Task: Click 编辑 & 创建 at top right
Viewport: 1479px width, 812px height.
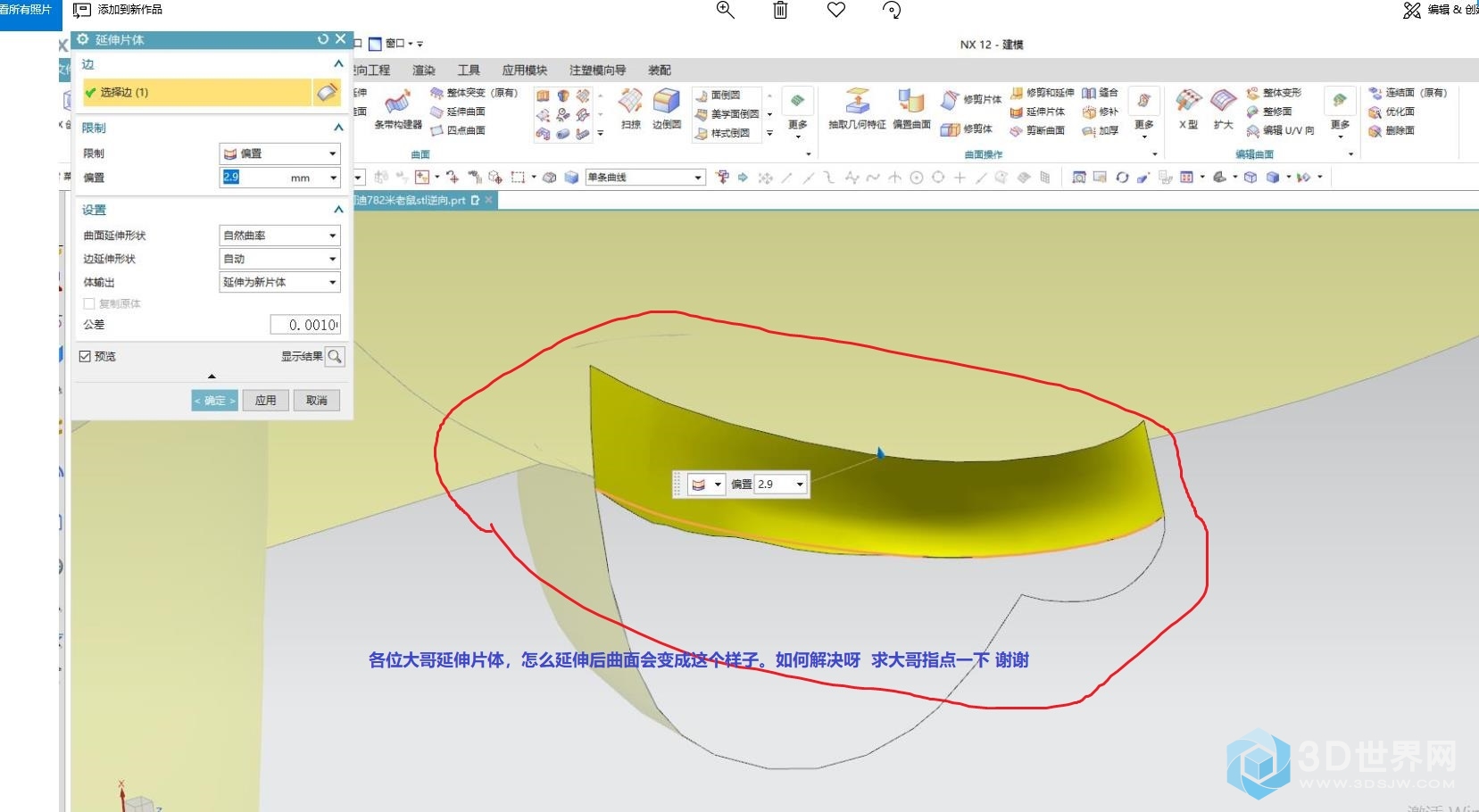Action: pos(1441,10)
